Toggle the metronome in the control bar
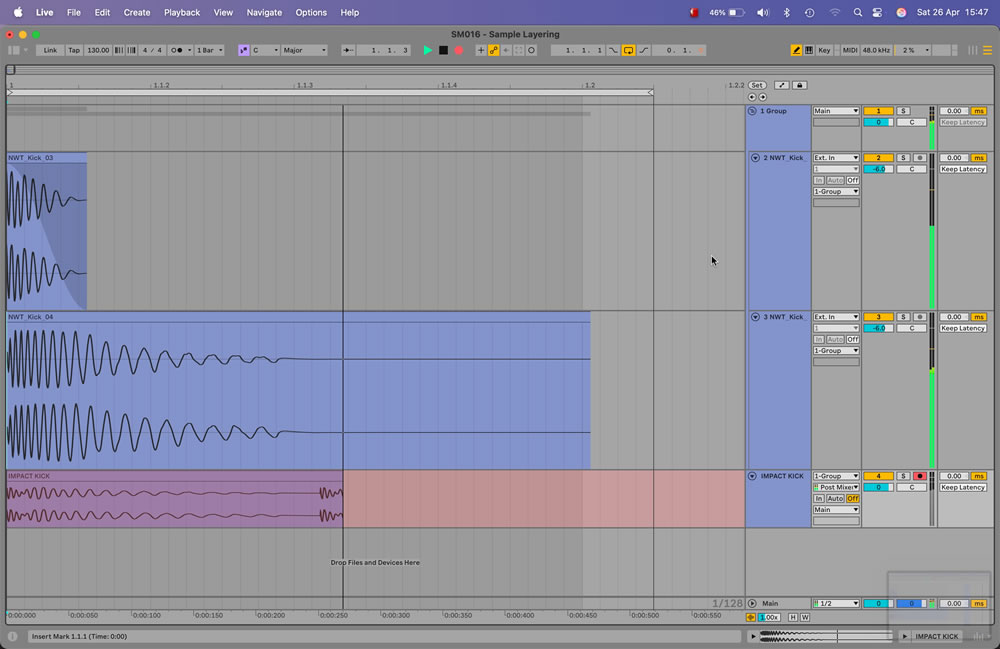 (x=180, y=50)
